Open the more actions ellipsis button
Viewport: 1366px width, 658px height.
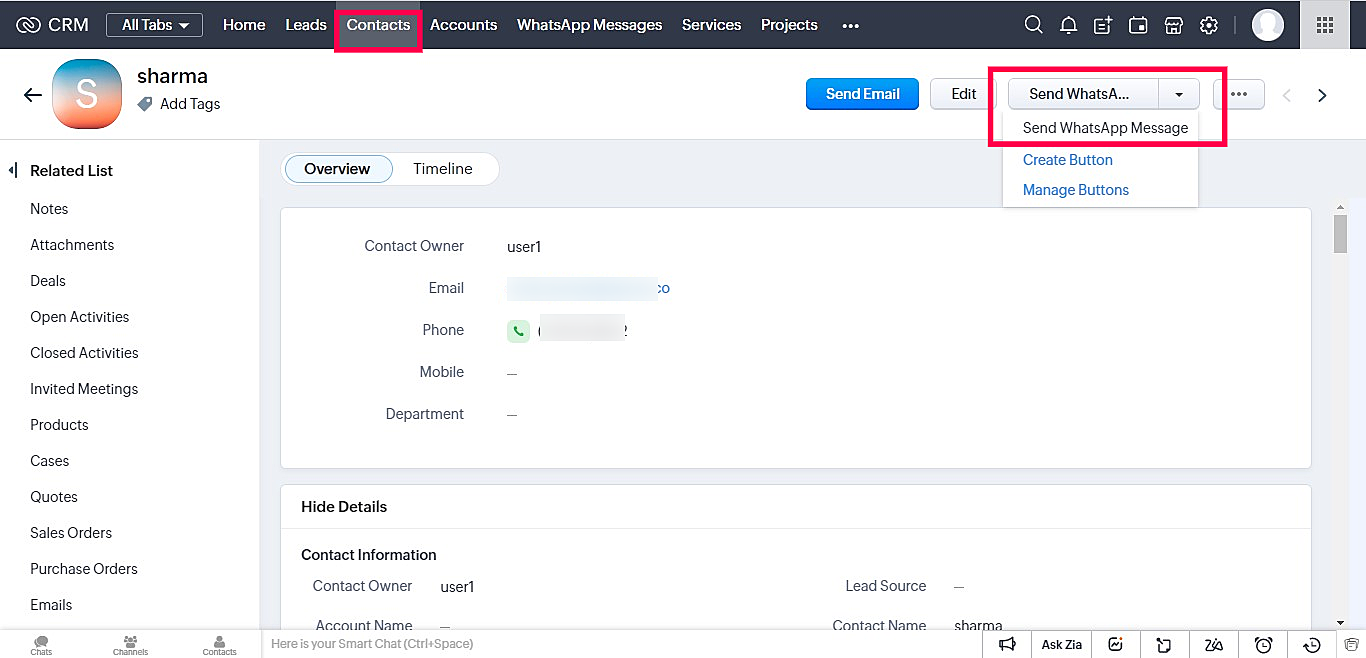[x=1238, y=94]
